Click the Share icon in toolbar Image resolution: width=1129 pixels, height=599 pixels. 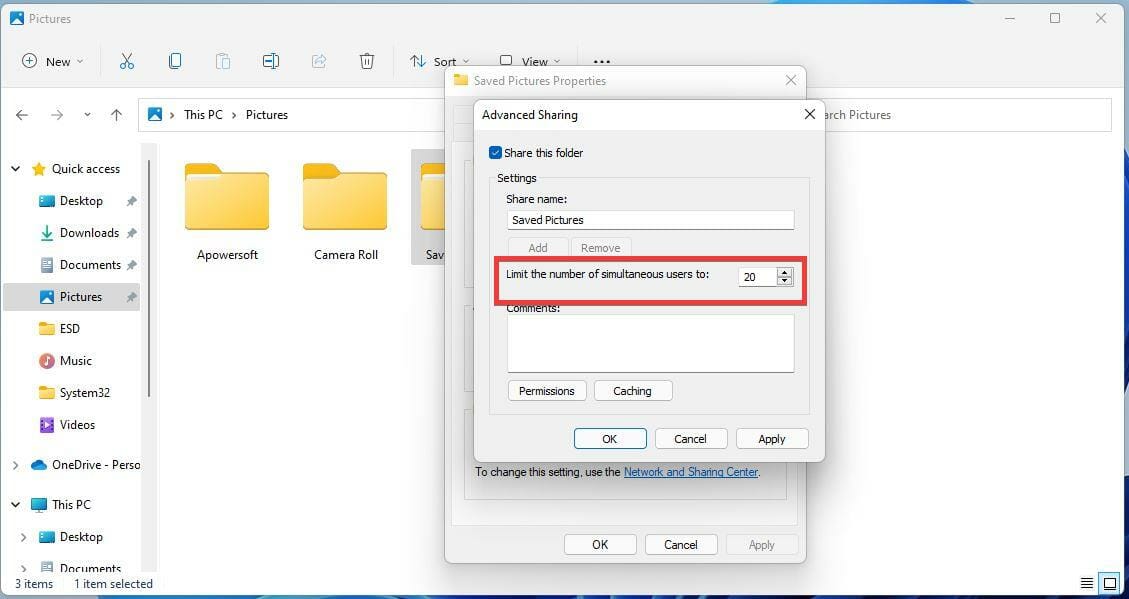319,61
